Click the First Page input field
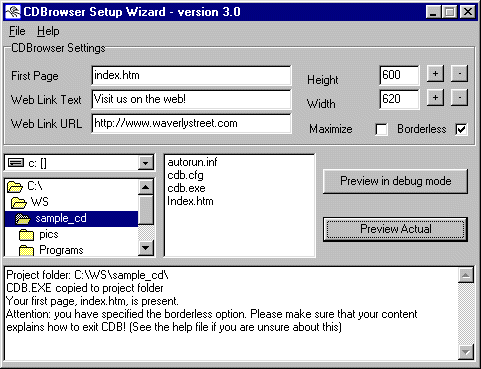This screenshot has height=369, width=481. (191, 75)
